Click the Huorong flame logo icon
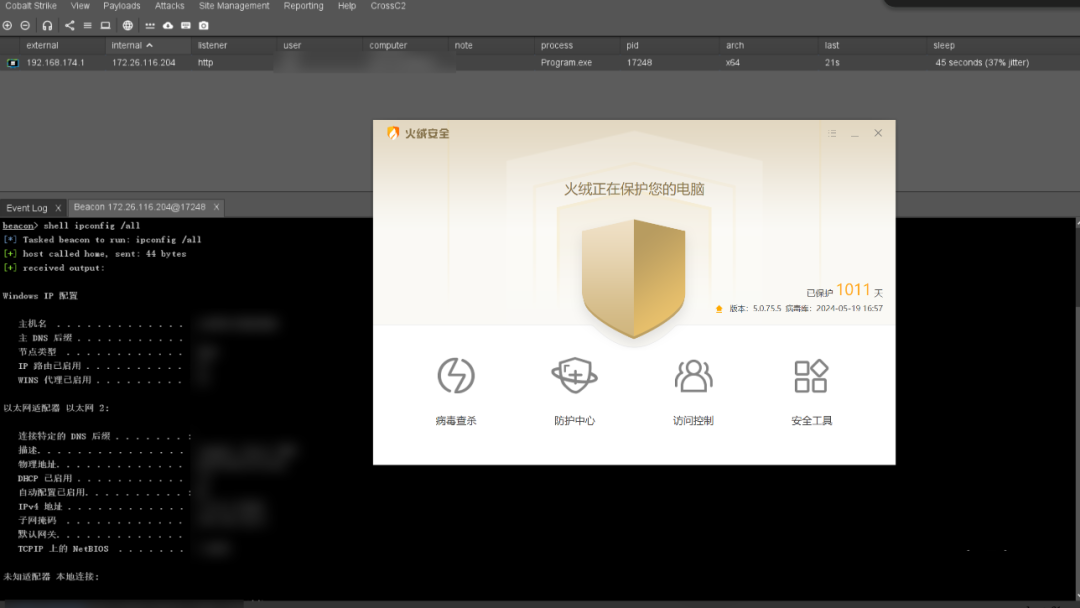 (393, 133)
